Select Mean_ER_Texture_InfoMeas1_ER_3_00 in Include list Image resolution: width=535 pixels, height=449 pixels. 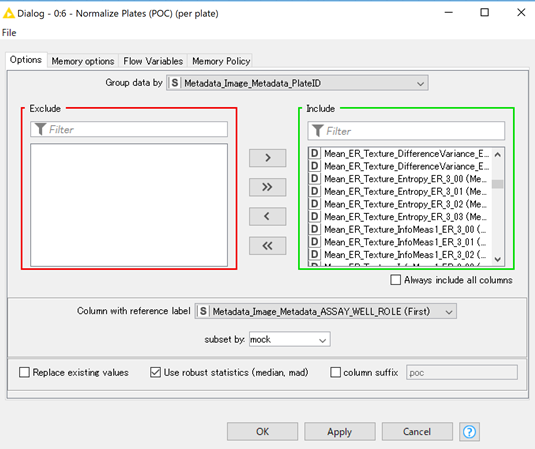pyautogui.click(x=399, y=229)
